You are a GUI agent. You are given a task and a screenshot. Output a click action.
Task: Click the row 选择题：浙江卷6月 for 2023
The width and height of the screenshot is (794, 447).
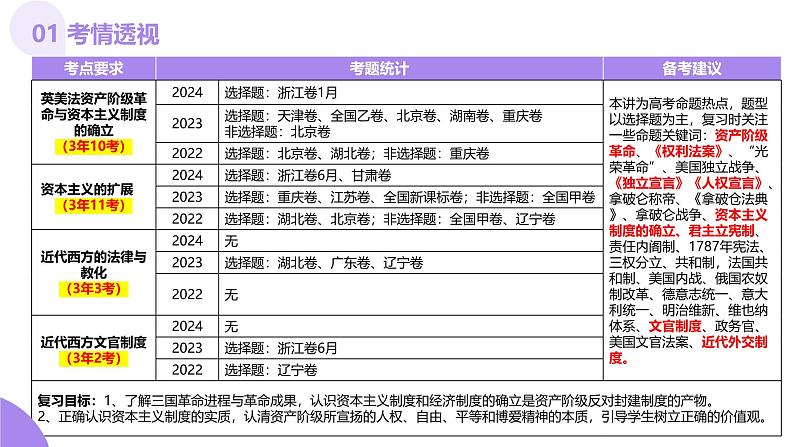tap(411, 348)
